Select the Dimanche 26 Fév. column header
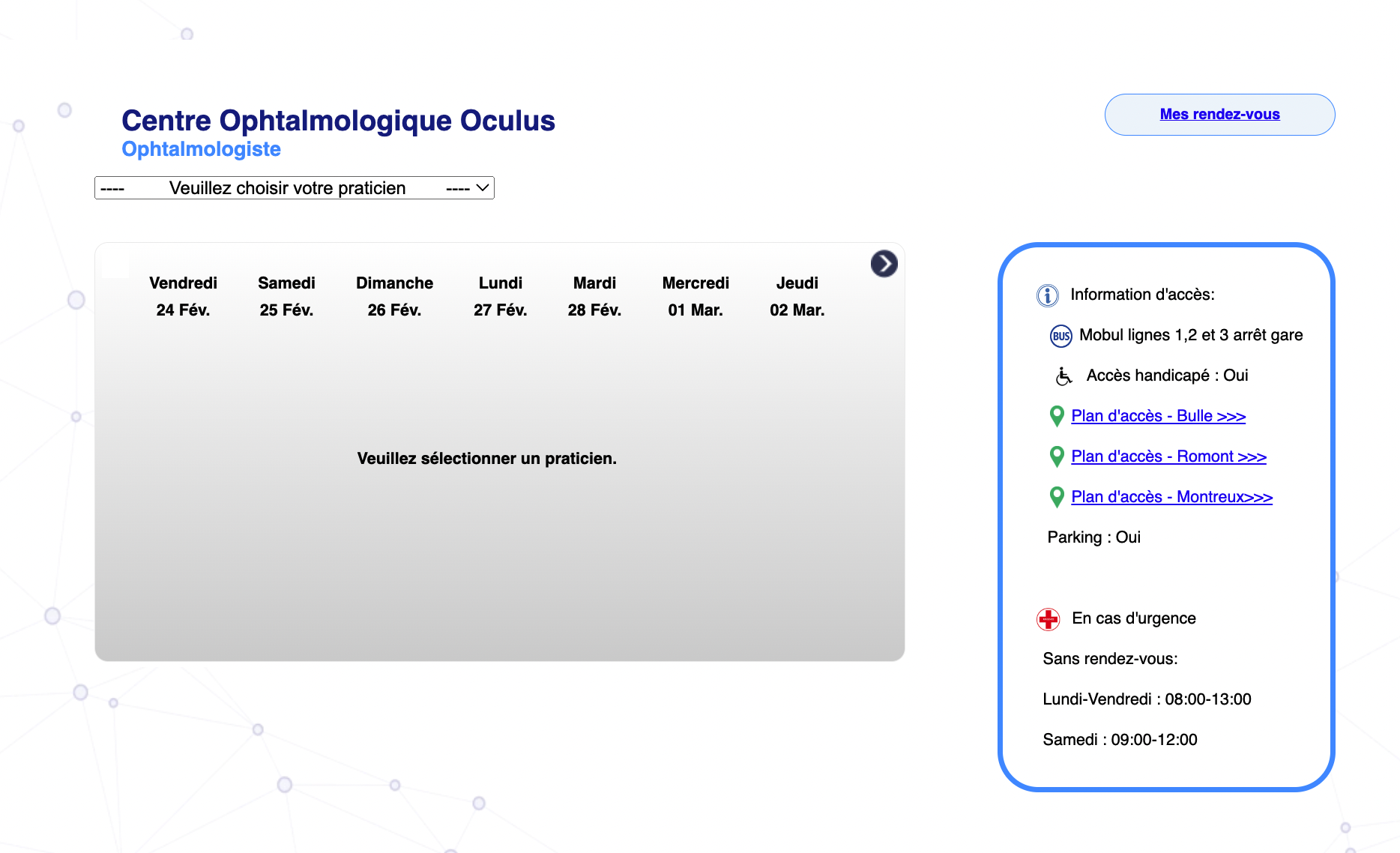This screenshot has height=853, width=1400. click(x=394, y=296)
